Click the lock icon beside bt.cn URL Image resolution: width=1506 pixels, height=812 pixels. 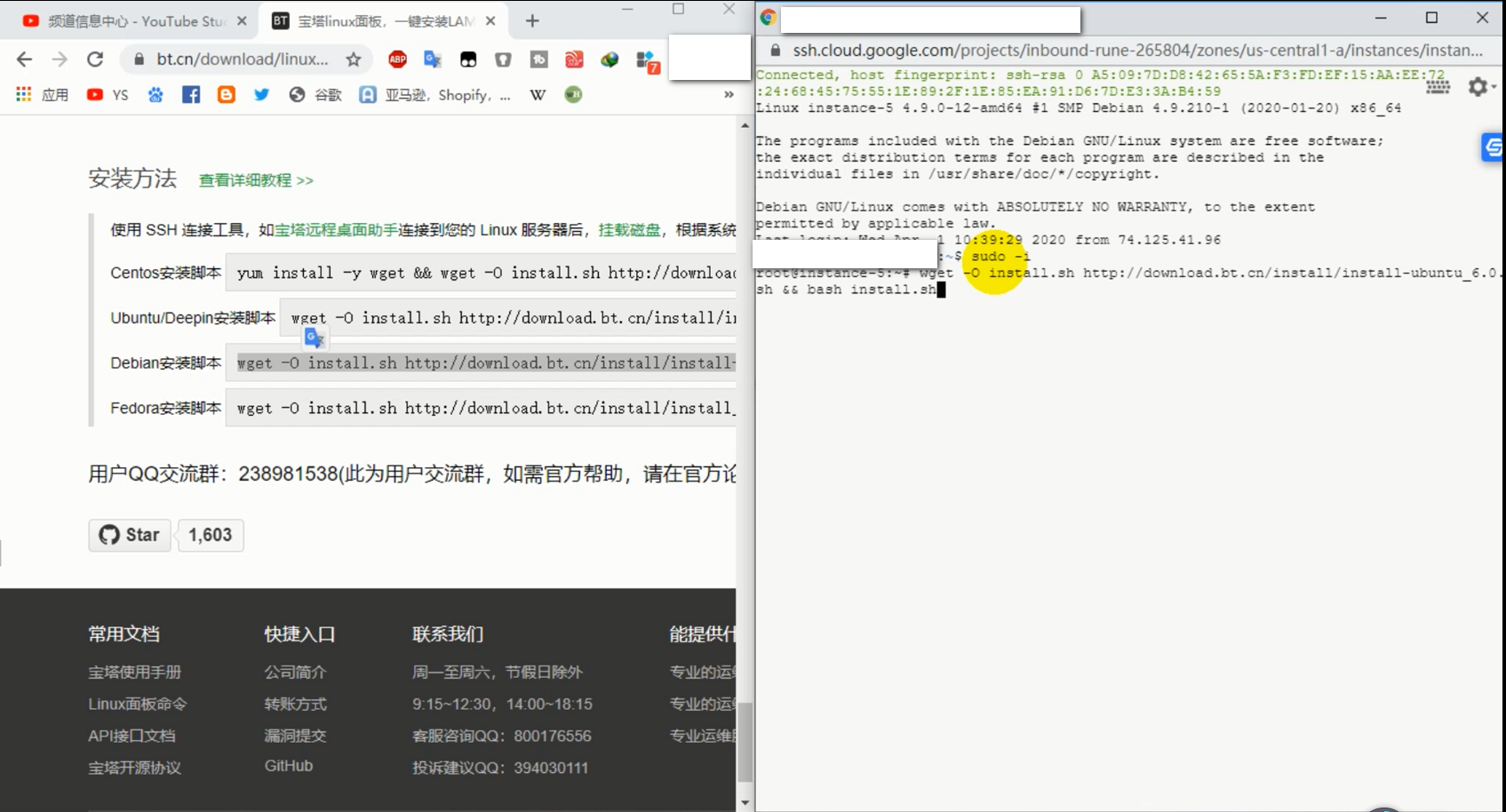coord(139,60)
